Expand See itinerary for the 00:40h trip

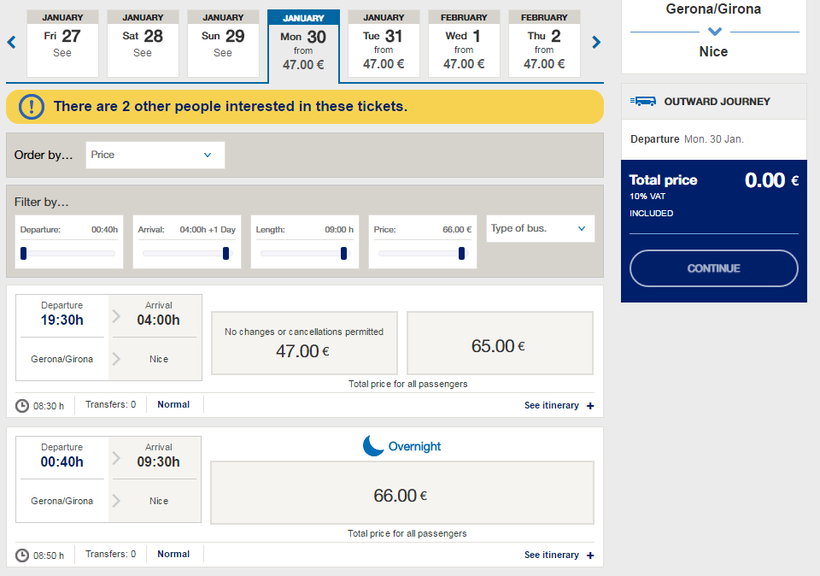tap(558, 555)
